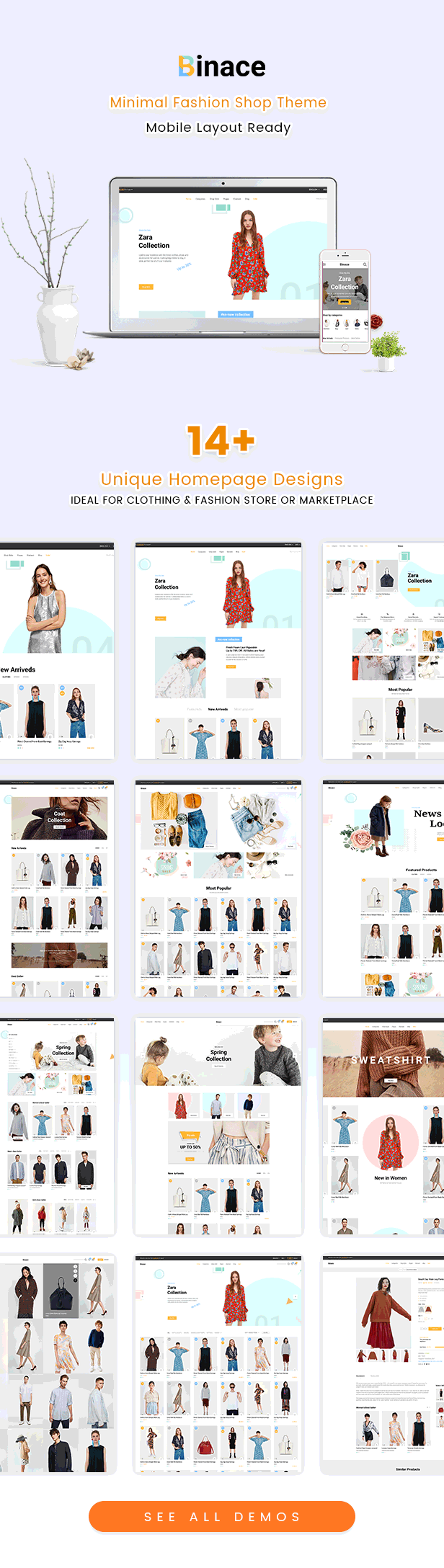Viewport: 444px width, 1568px height.
Task: Click the SEE ALL DEMOS button
Action: (x=221, y=1516)
